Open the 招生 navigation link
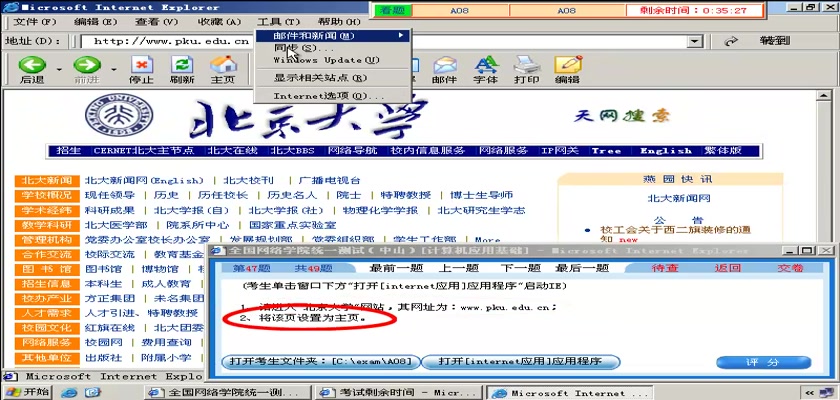The height and width of the screenshot is (400, 840). tap(69, 151)
